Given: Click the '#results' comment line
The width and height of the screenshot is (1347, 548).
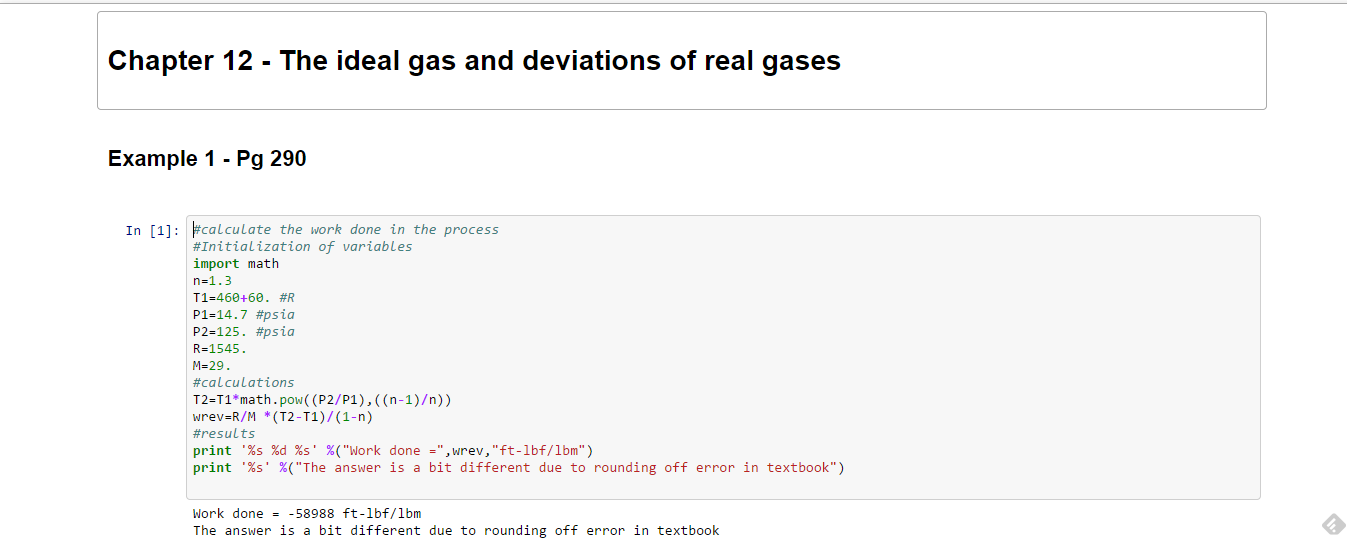Looking at the screenshot, I should click(x=224, y=434).
